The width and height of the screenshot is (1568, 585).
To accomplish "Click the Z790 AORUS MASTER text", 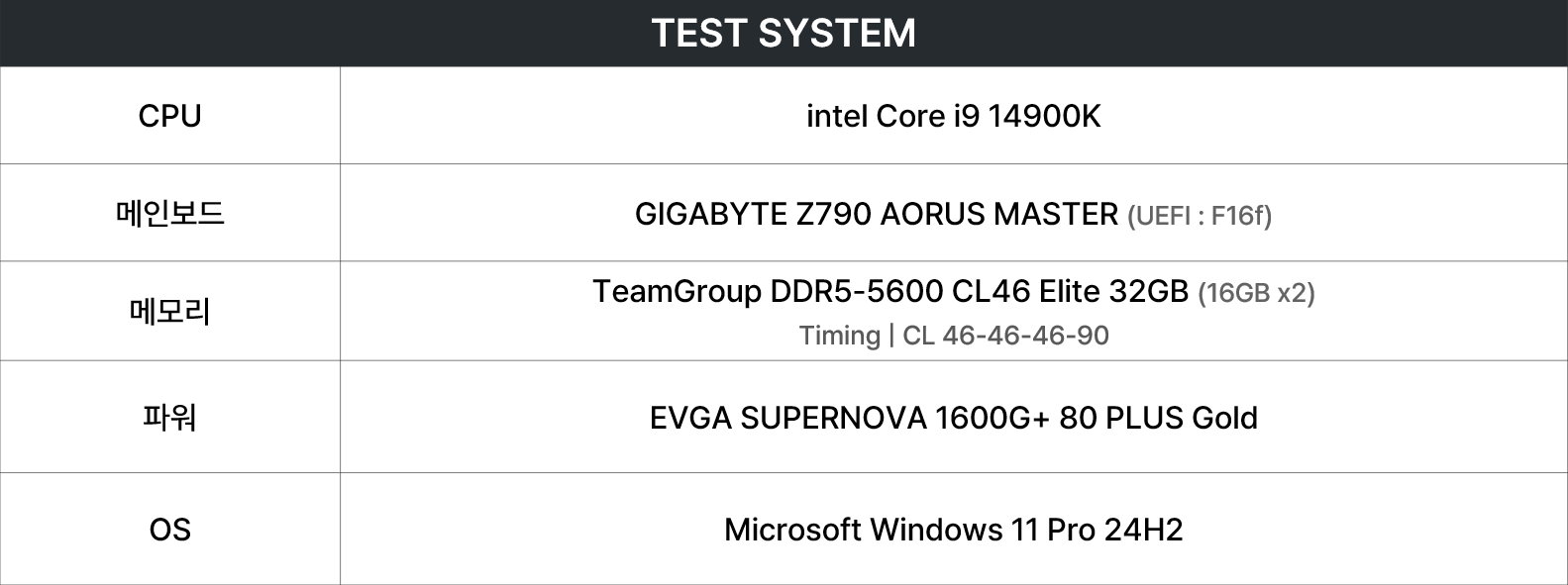I will (x=957, y=214).
